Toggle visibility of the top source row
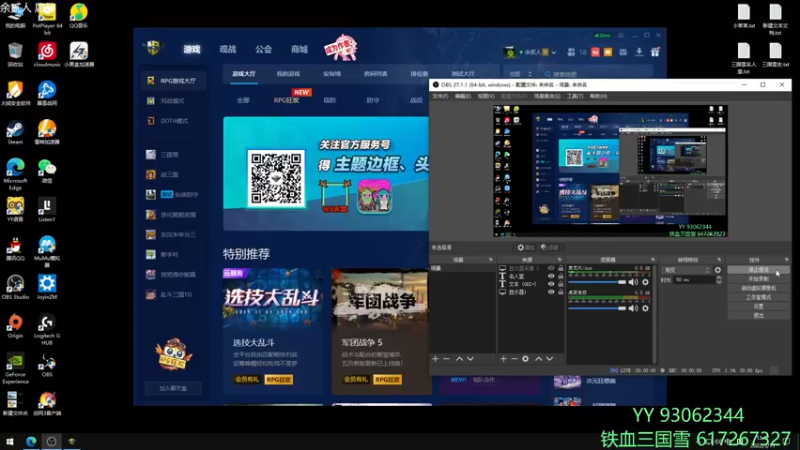 (551, 268)
